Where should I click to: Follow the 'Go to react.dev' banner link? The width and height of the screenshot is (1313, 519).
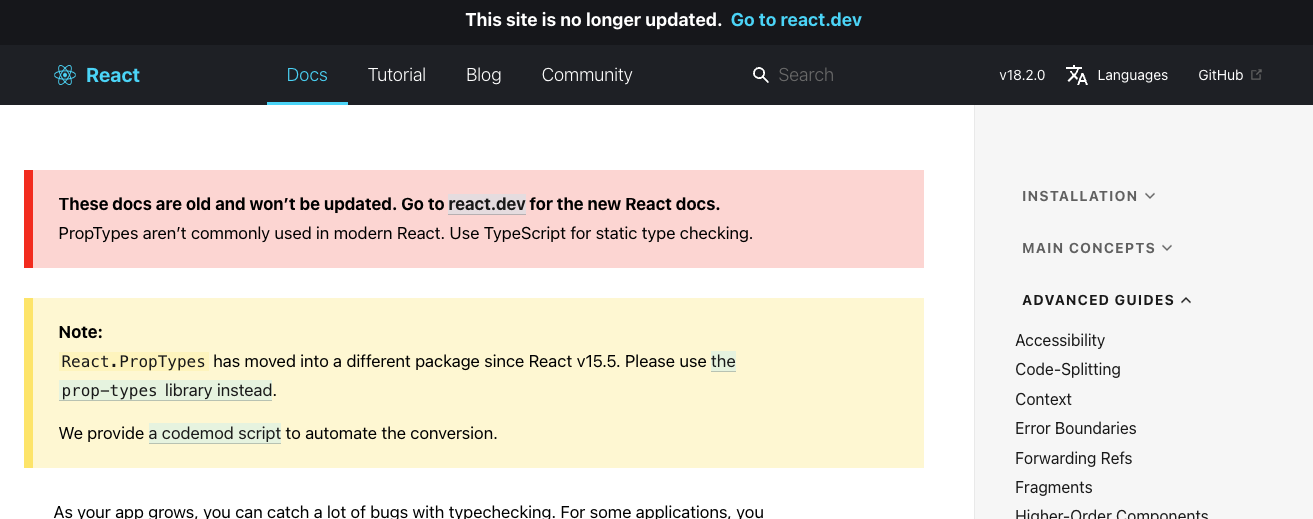coord(796,20)
